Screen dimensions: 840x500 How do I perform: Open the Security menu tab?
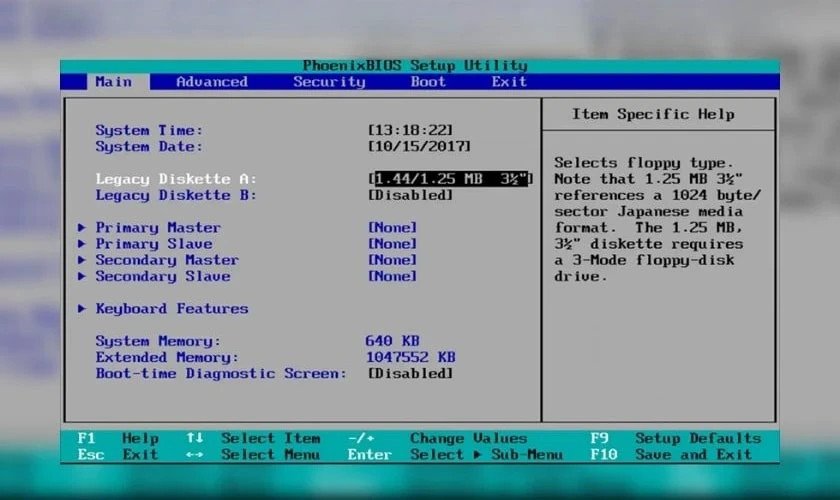coord(329,82)
